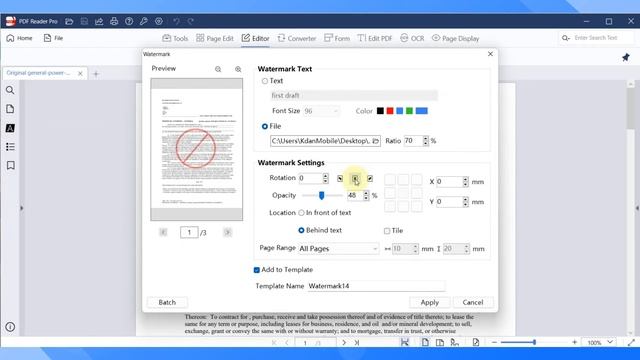
Task: Adjust the Y offset stepper
Action: 465,202
